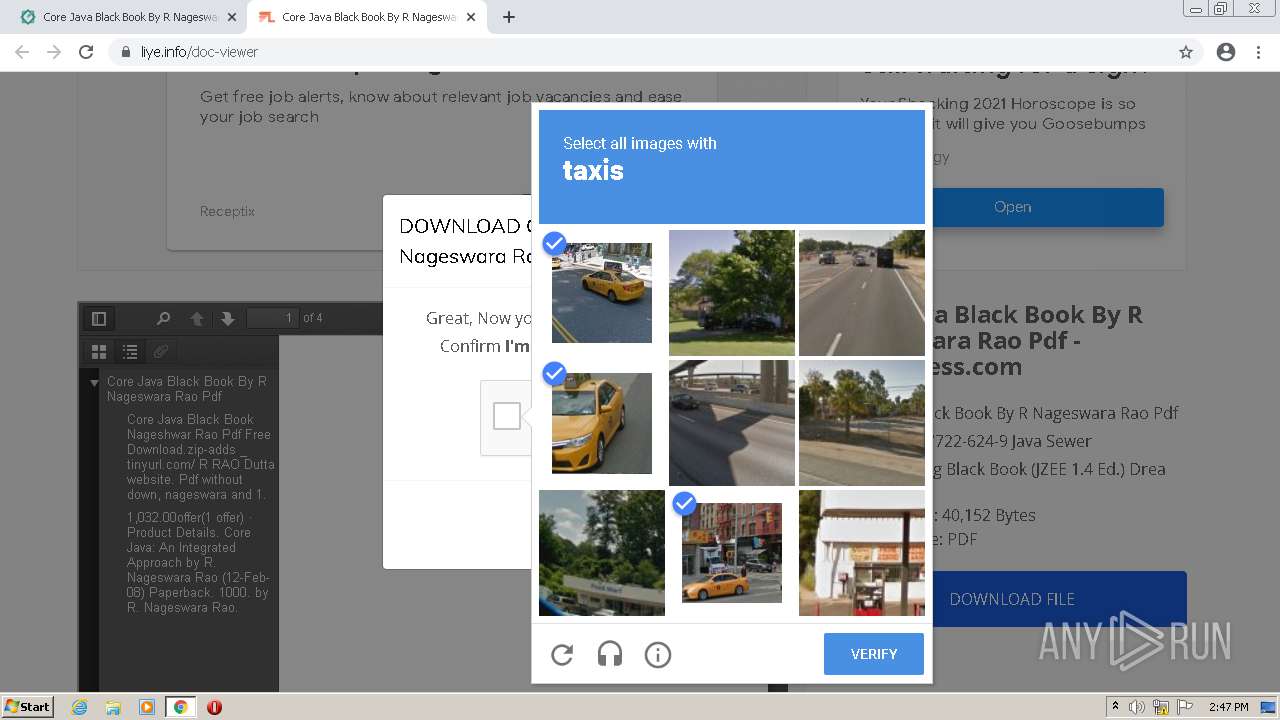This screenshot has height=720, width=1280.
Task: Select the palm tree roadside tile
Action: [x=862, y=423]
